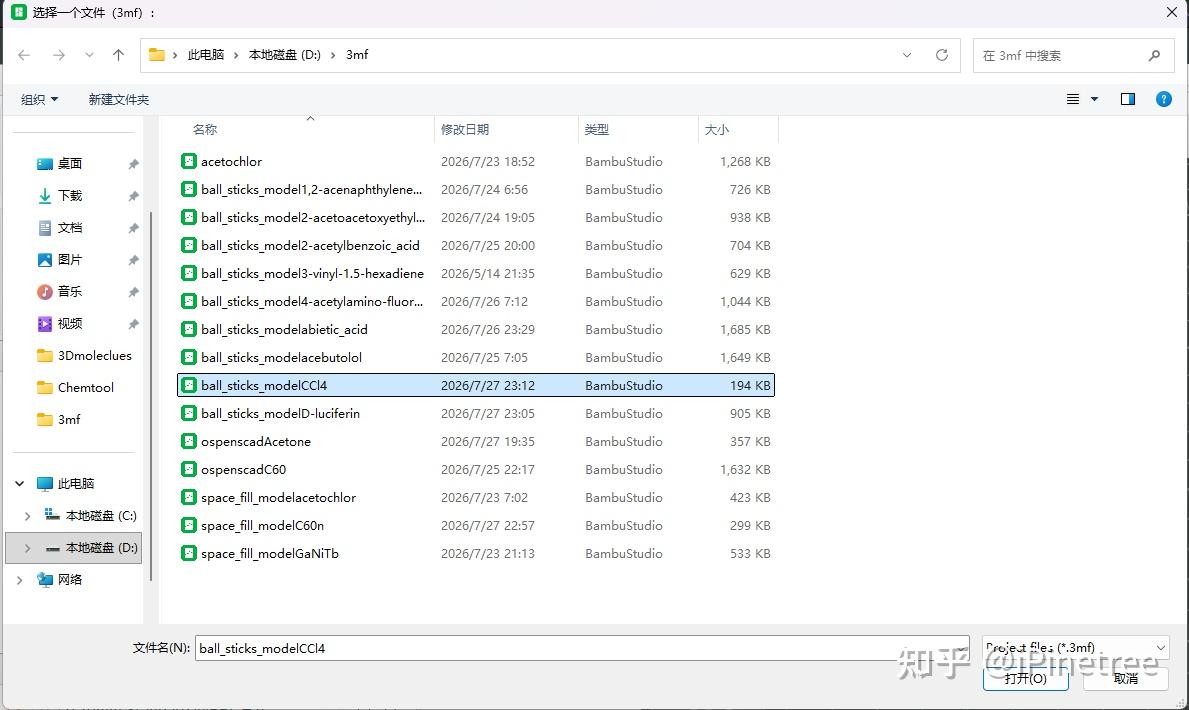Open 文档 in quick access
Viewport: 1189px width, 710px height.
[x=70, y=228]
